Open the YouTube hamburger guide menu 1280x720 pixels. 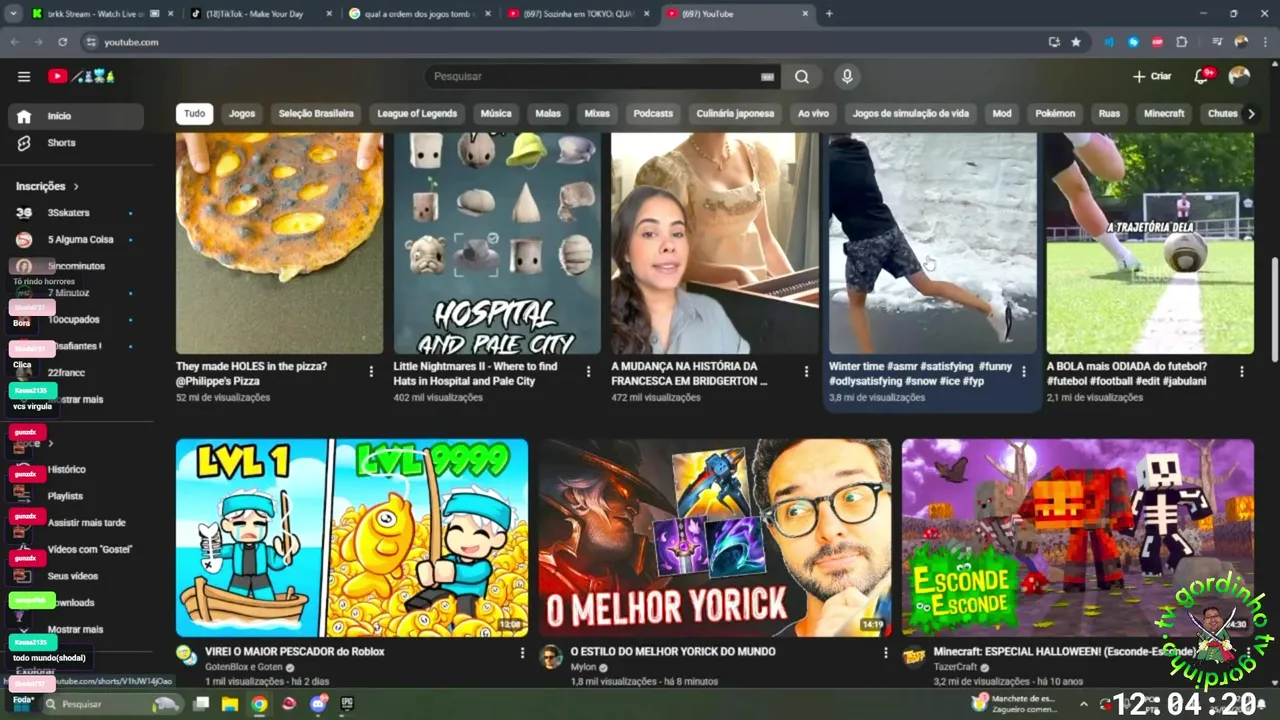tap(24, 76)
